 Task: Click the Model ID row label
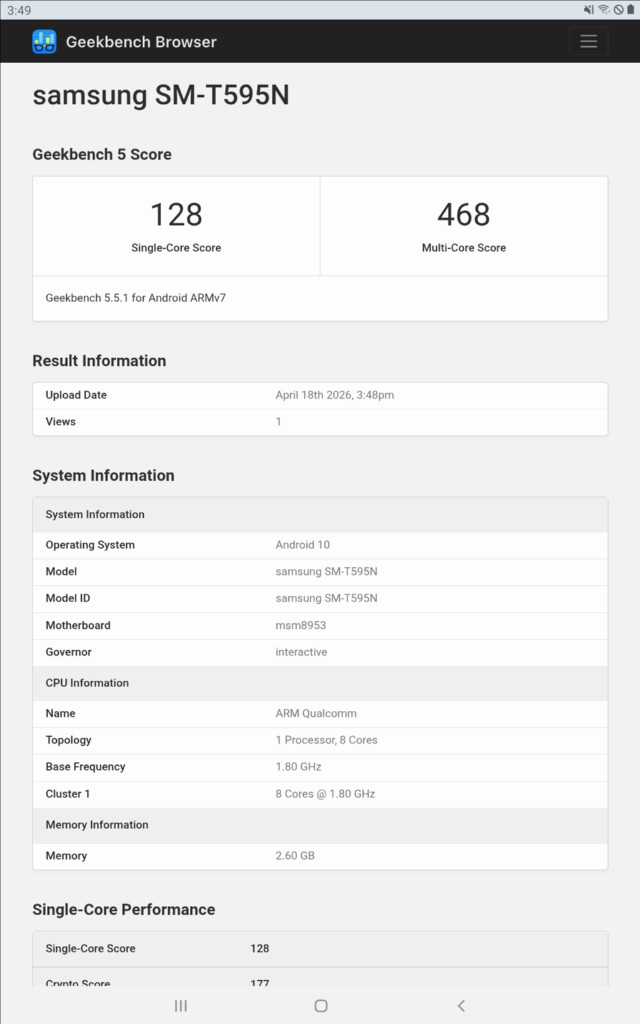click(x=68, y=598)
